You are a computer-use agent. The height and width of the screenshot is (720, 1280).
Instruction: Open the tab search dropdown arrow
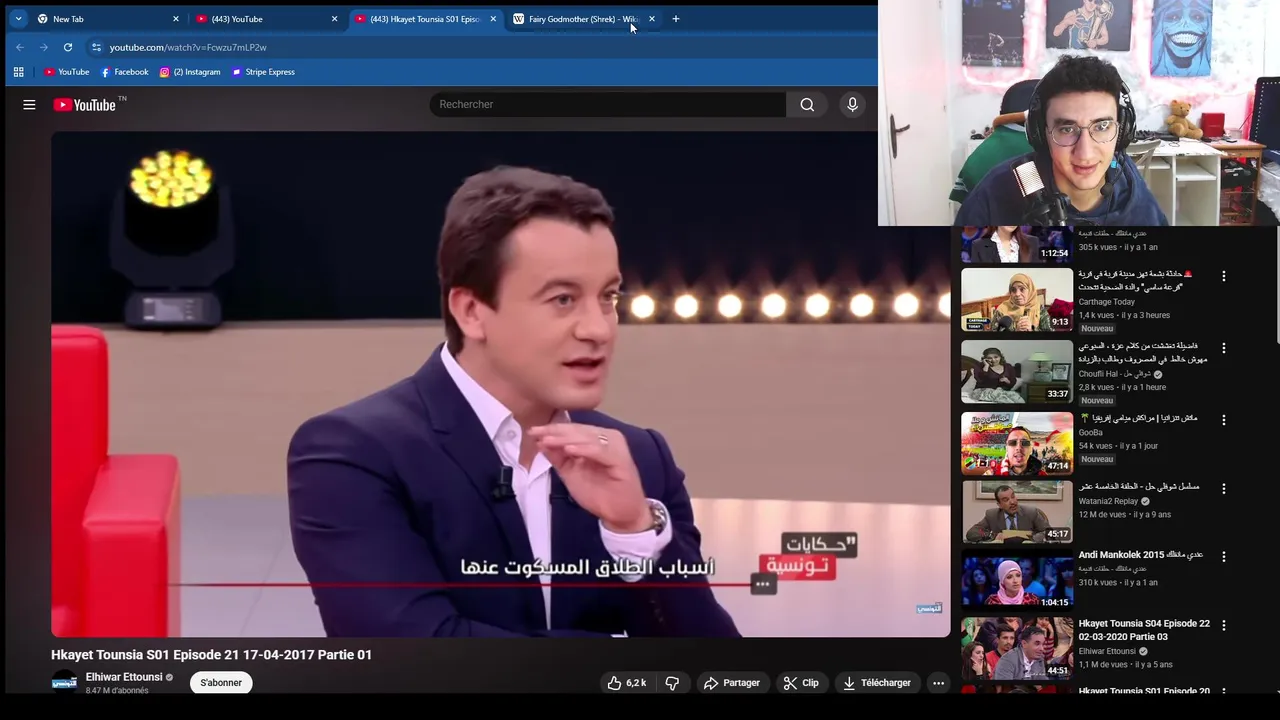pyautogui.click(x=18, y=19)
